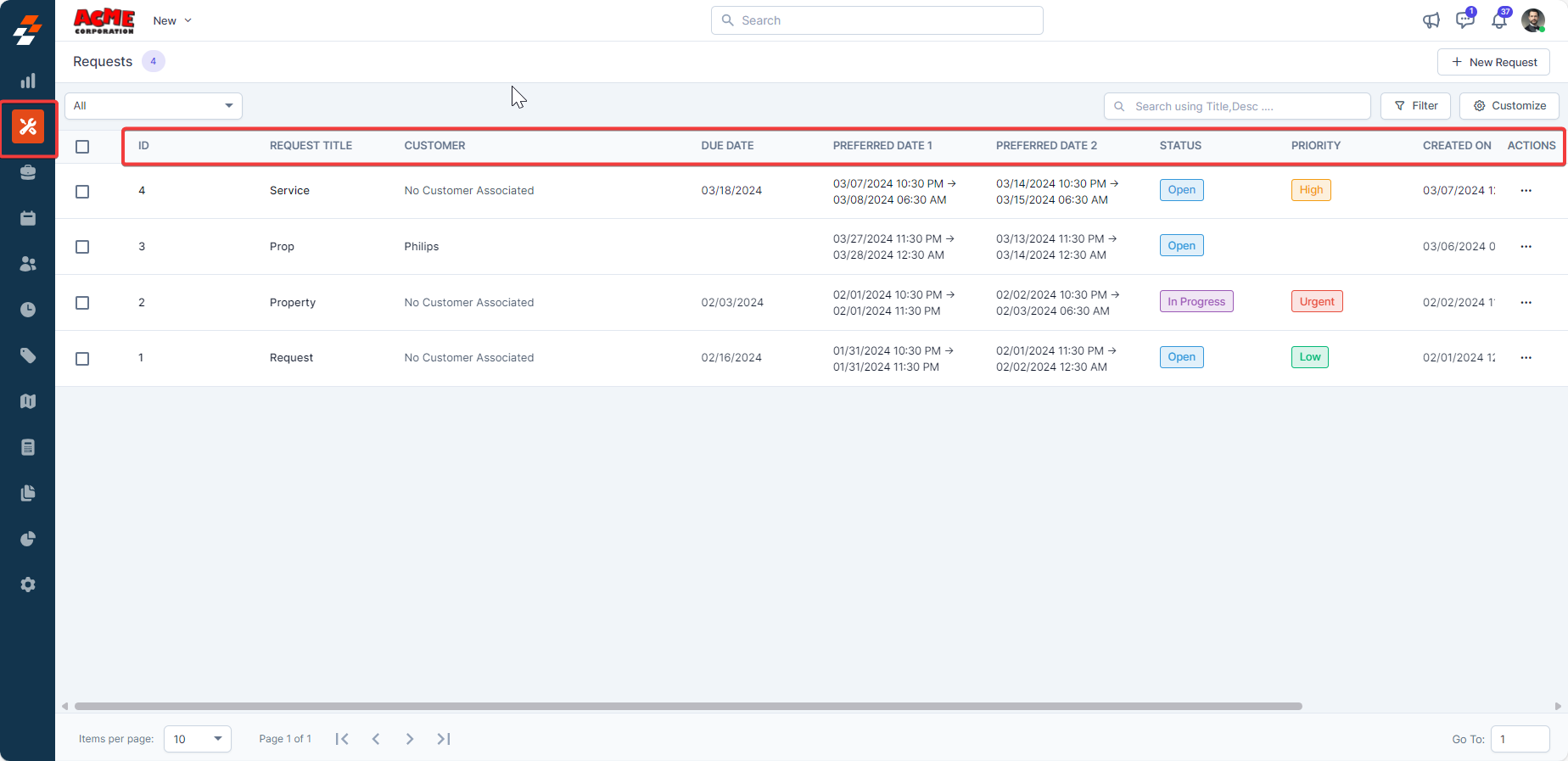This screenshot has height=761, width=1568.
Task: Click the notification bell icon
Action: [1498, 20]
